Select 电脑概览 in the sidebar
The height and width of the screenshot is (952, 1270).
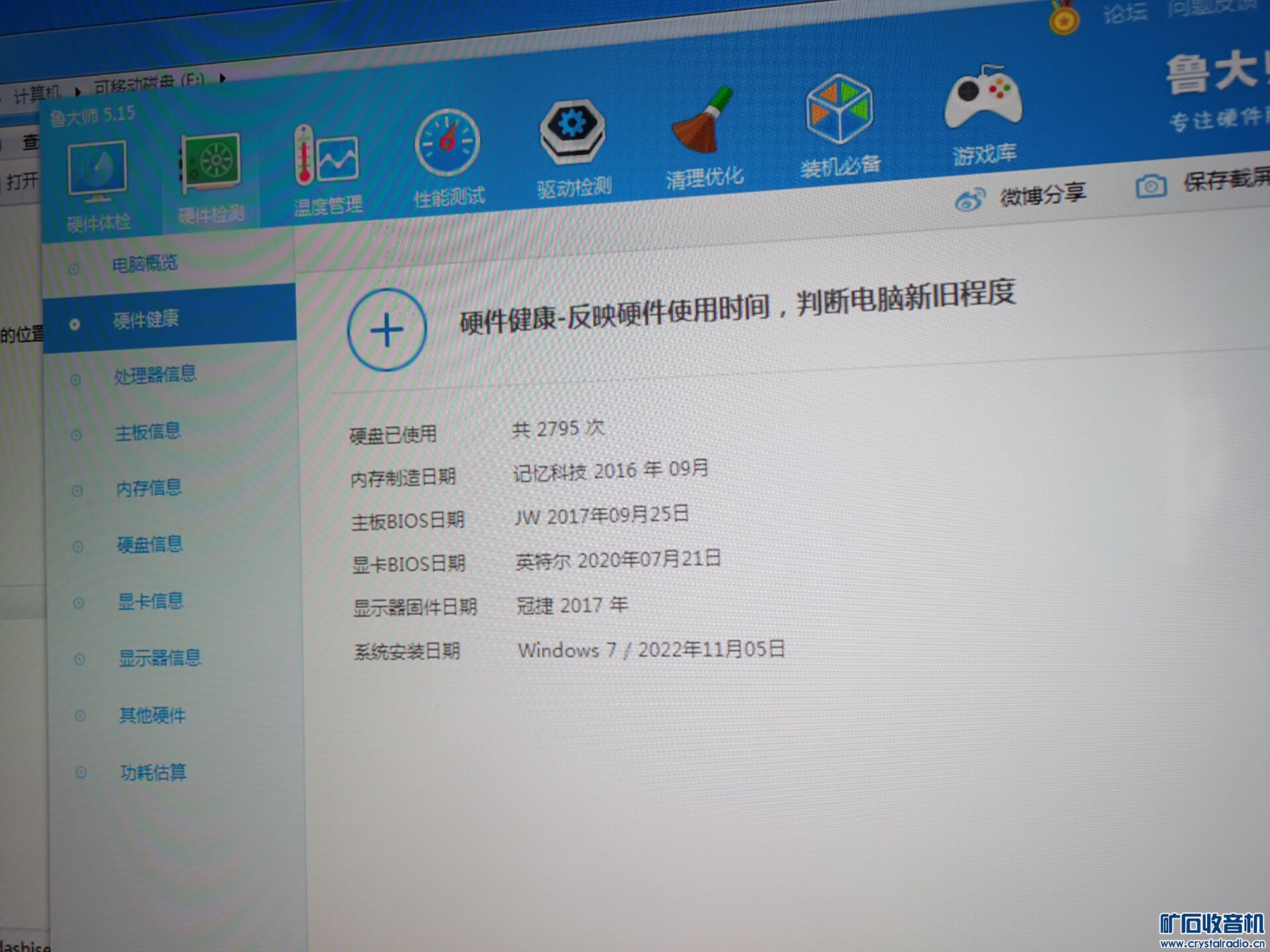tap(145, 264)
